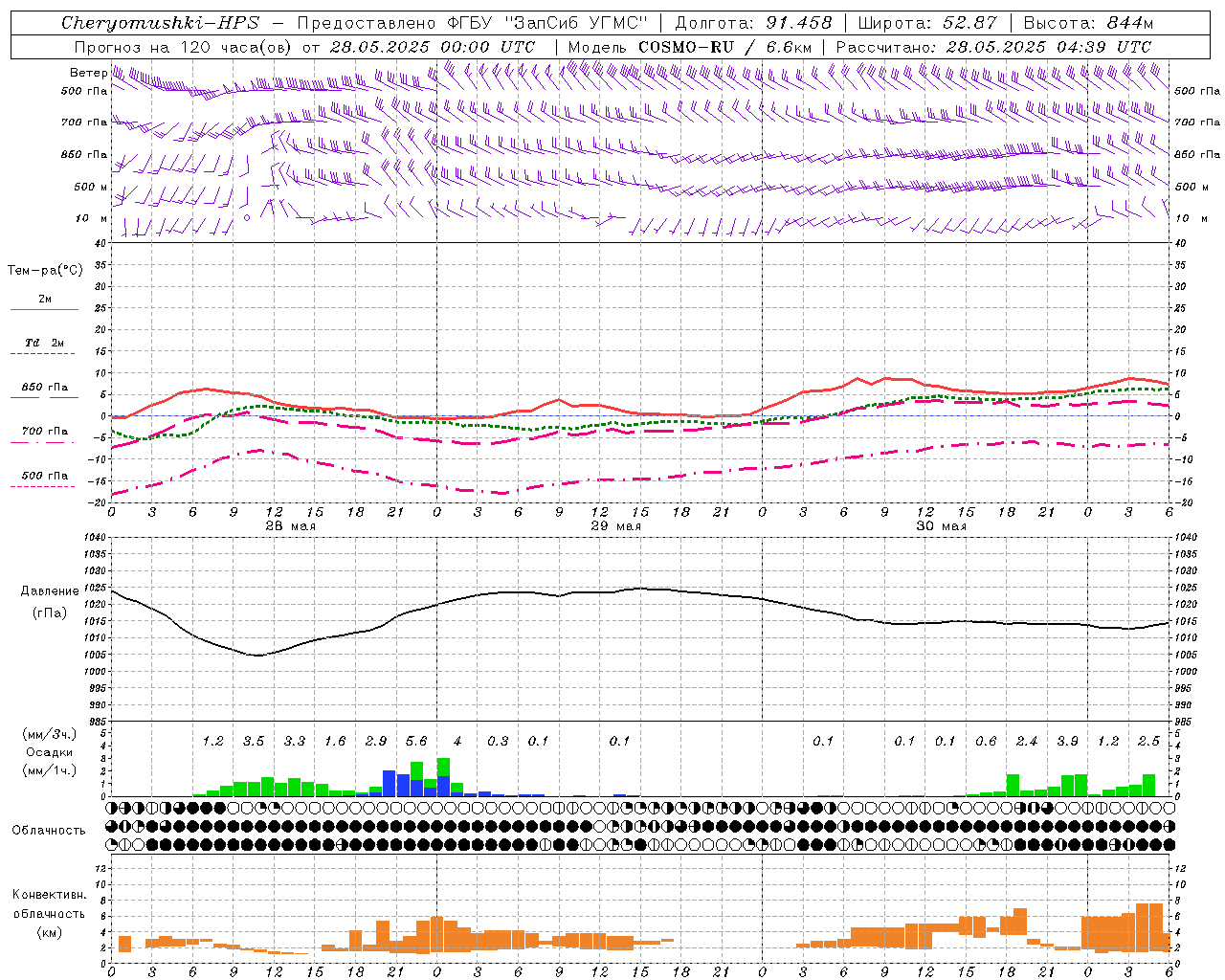Click the peak precipitation value '5.6'
The height and width of the screenshot is (980, 1225).
tap(416, 742)
